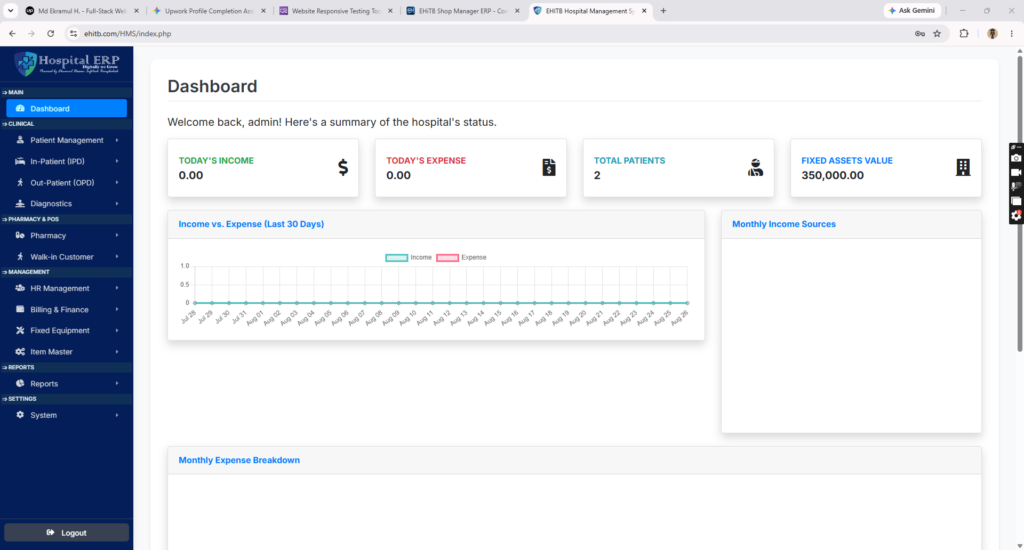The image size is (1024, 550).
Task: Click the Dashboard speedometer icon in sidebar
Action: (x=20, y=108)
